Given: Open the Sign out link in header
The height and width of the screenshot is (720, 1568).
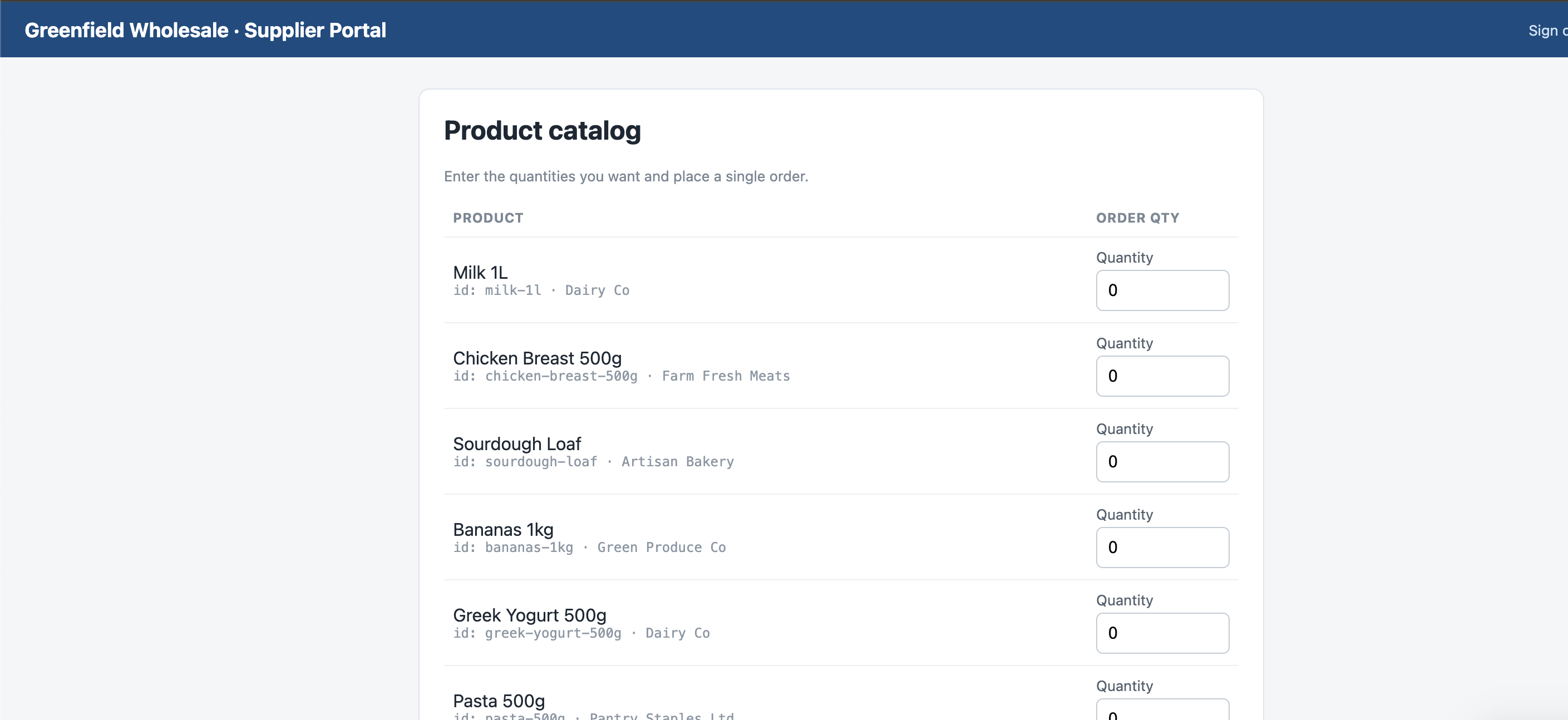Looking at the screenshot, I should [x=1547, y=31].
